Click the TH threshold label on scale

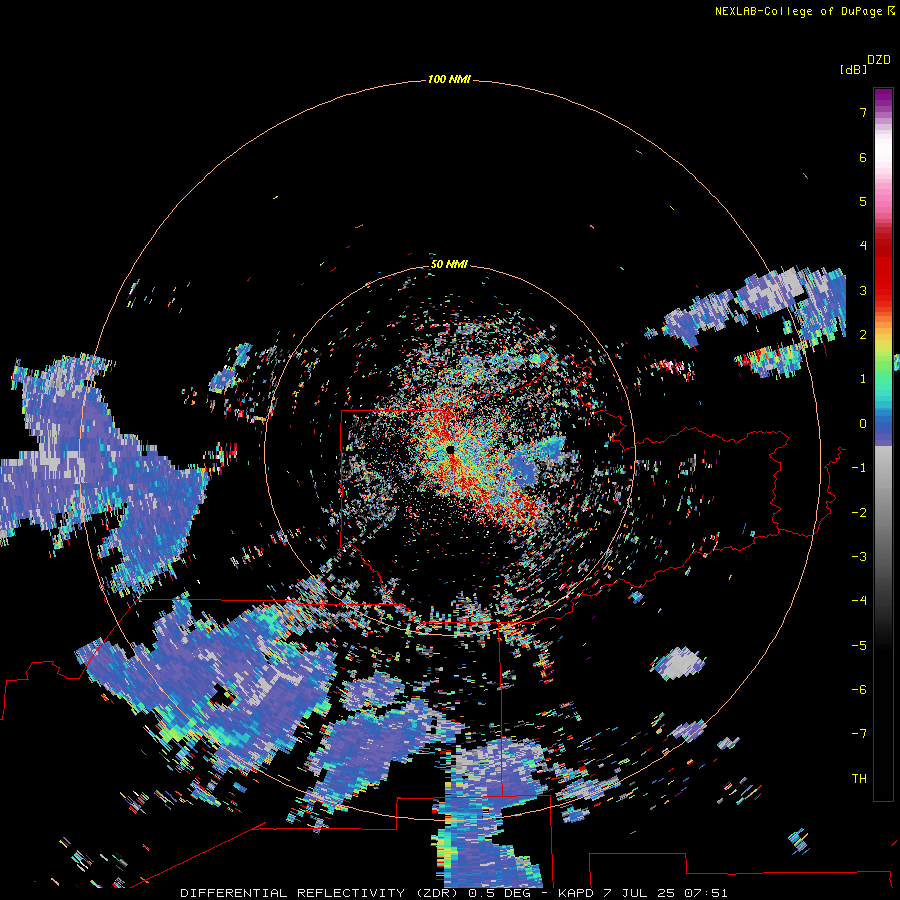pyautogui.click(x=859, y=779)
